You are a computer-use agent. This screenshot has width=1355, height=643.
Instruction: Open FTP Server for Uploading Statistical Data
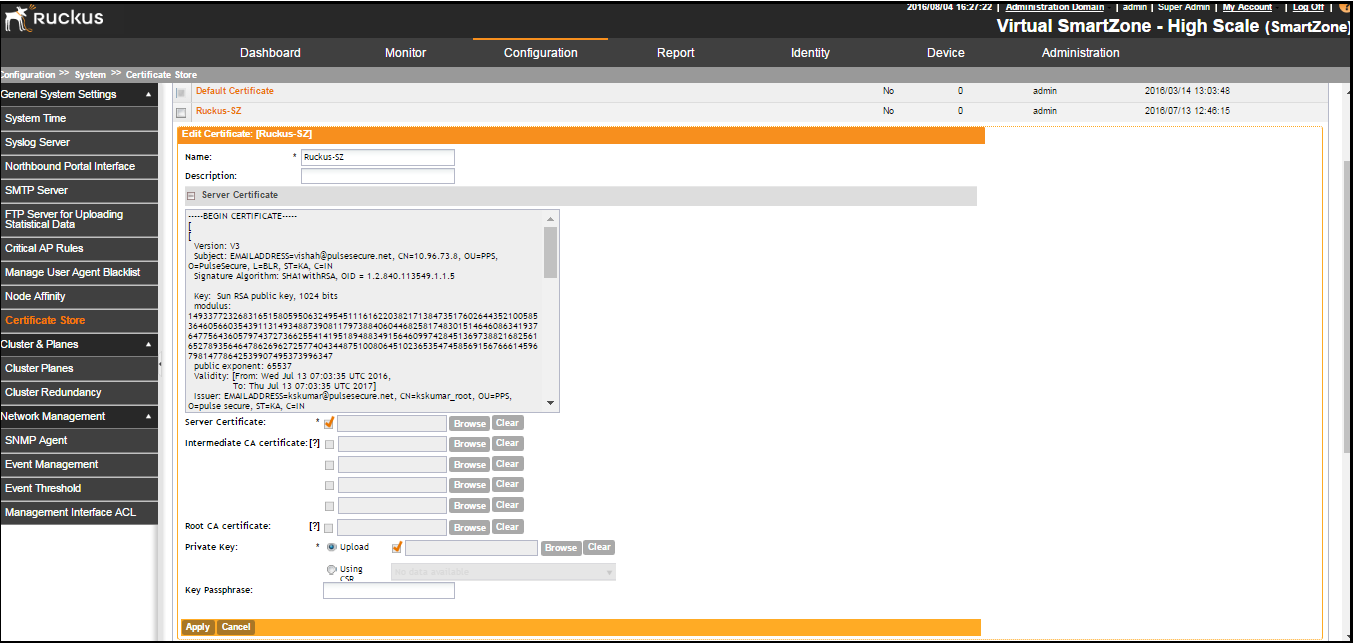[x=79, y=219]
